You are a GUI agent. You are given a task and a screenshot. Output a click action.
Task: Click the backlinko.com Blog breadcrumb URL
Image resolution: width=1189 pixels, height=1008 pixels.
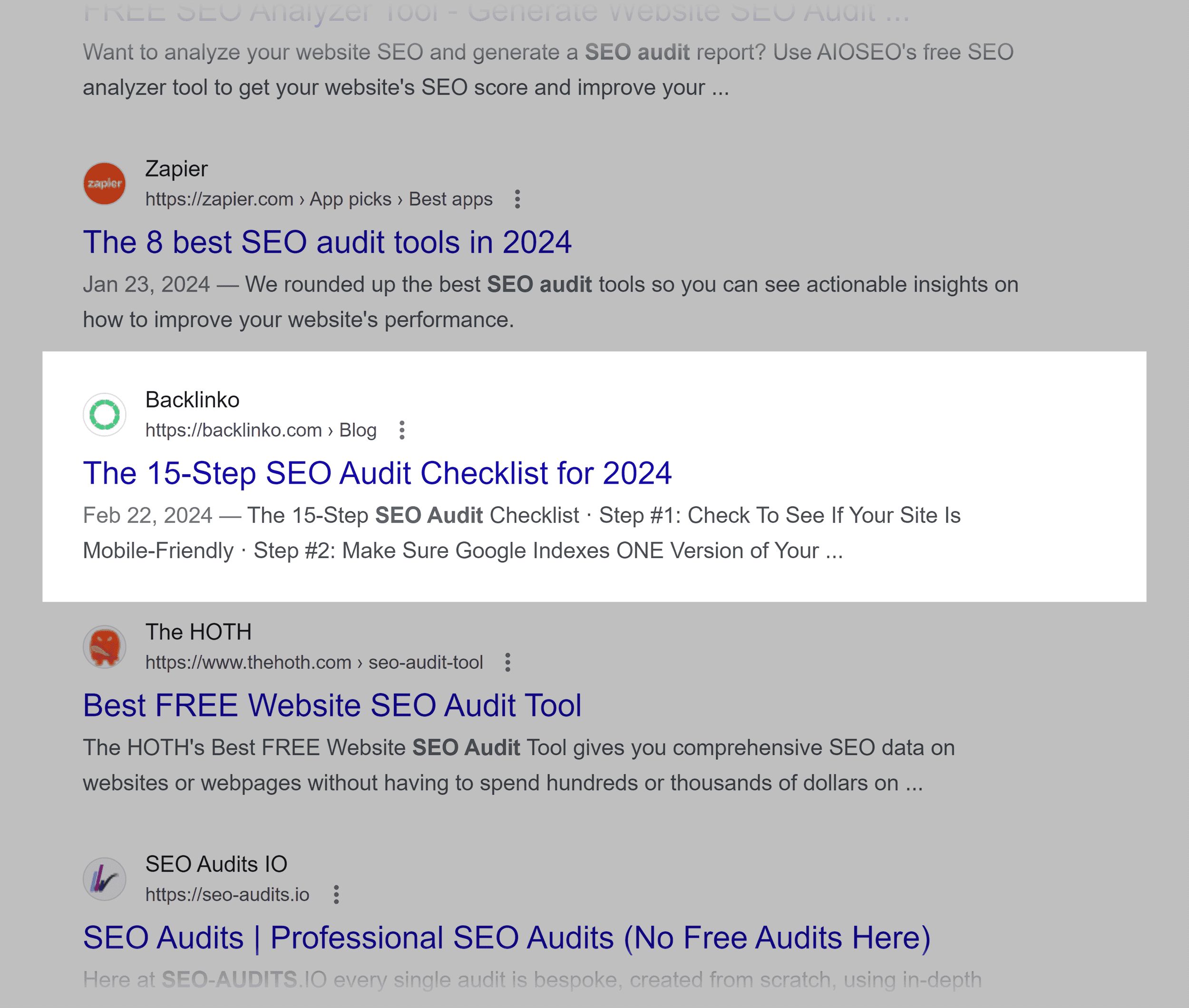[x=261, y=431]
